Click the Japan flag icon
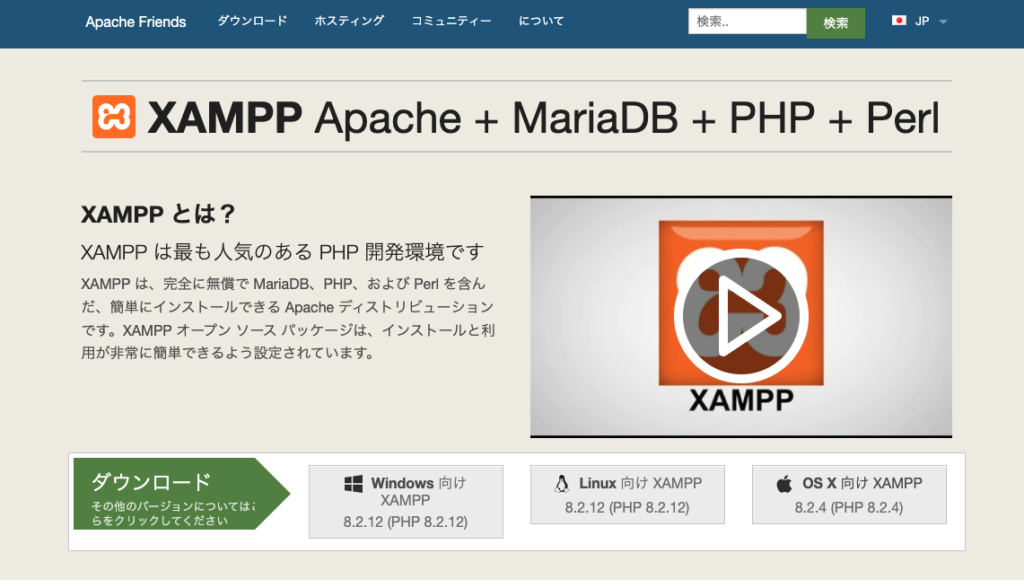 point(899,21)
